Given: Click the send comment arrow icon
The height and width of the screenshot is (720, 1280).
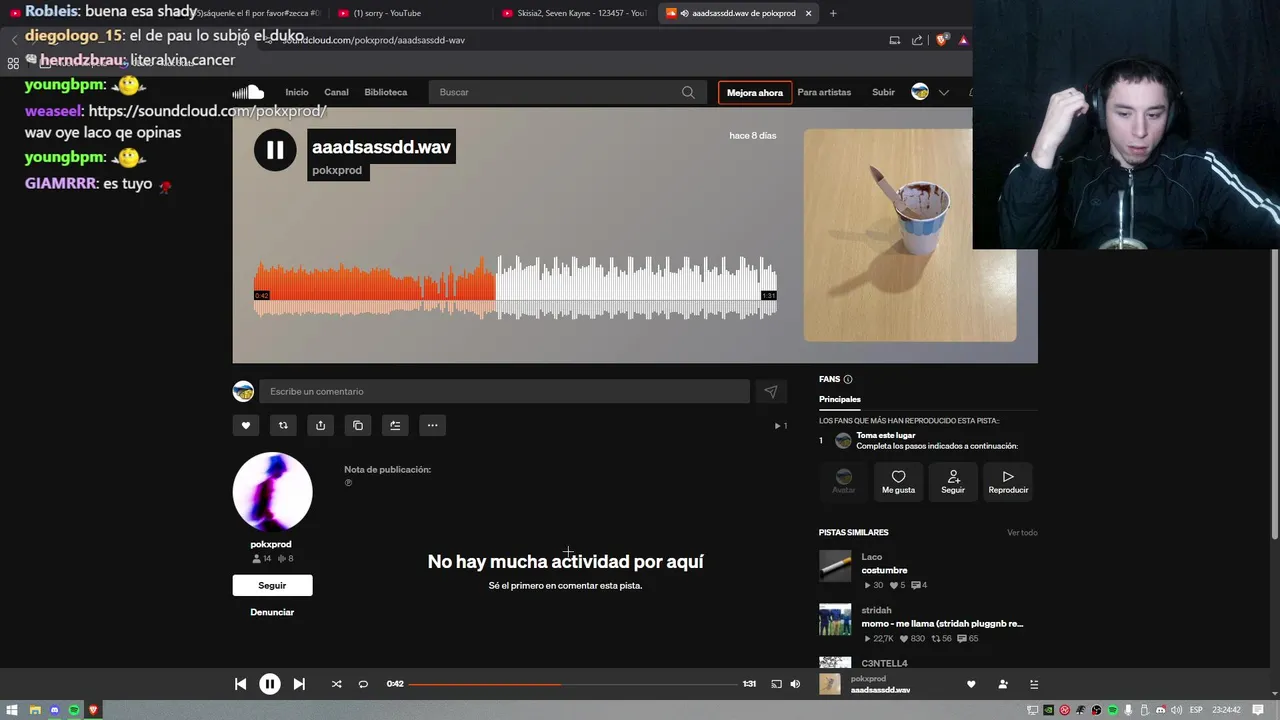Looking at the screenshot, I should [770, 392].
